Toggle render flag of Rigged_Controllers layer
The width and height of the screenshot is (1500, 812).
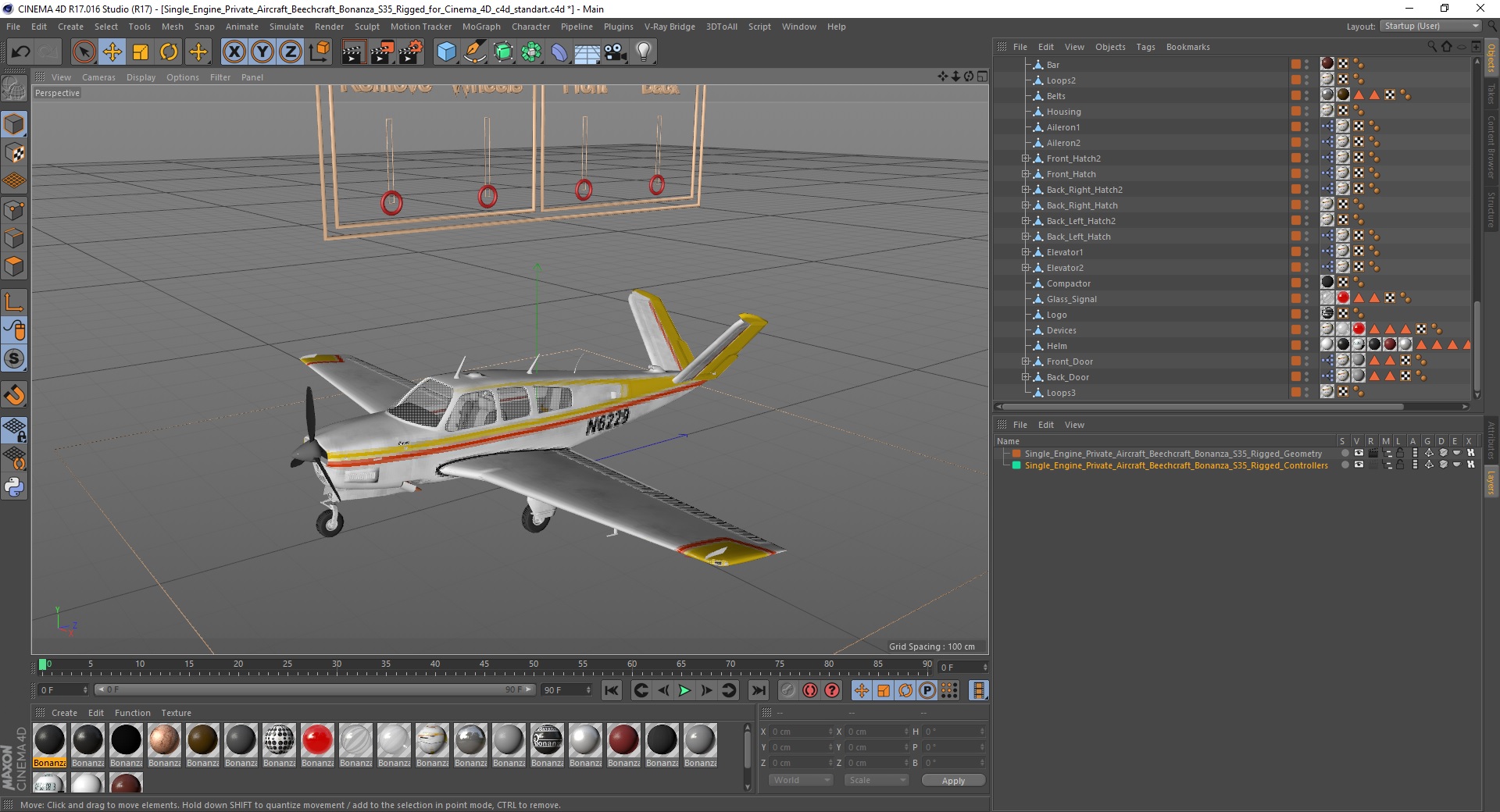[x=1373, y=465]
